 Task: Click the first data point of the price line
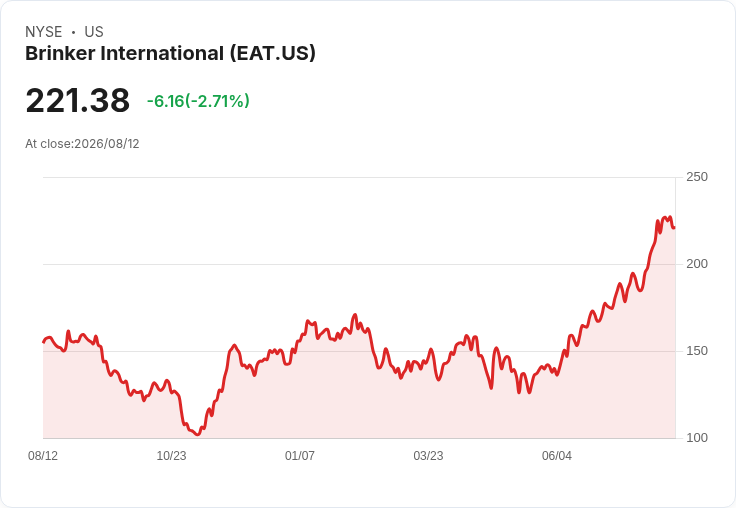click(x=44, y=342)
